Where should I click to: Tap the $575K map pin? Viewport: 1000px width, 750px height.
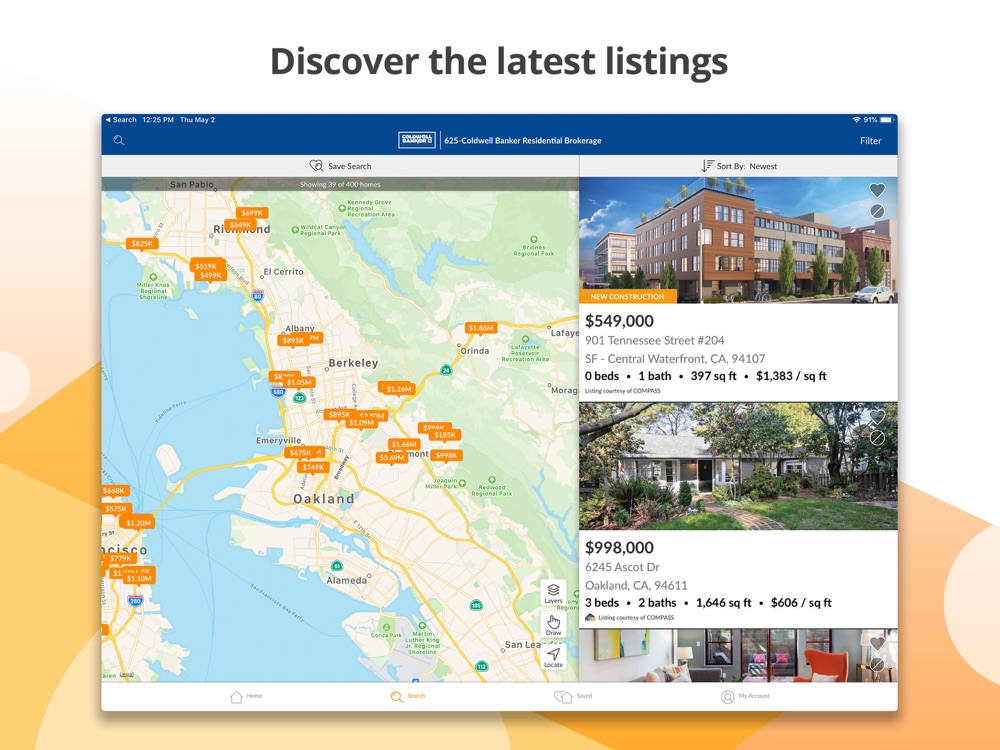tap(116, 509)
